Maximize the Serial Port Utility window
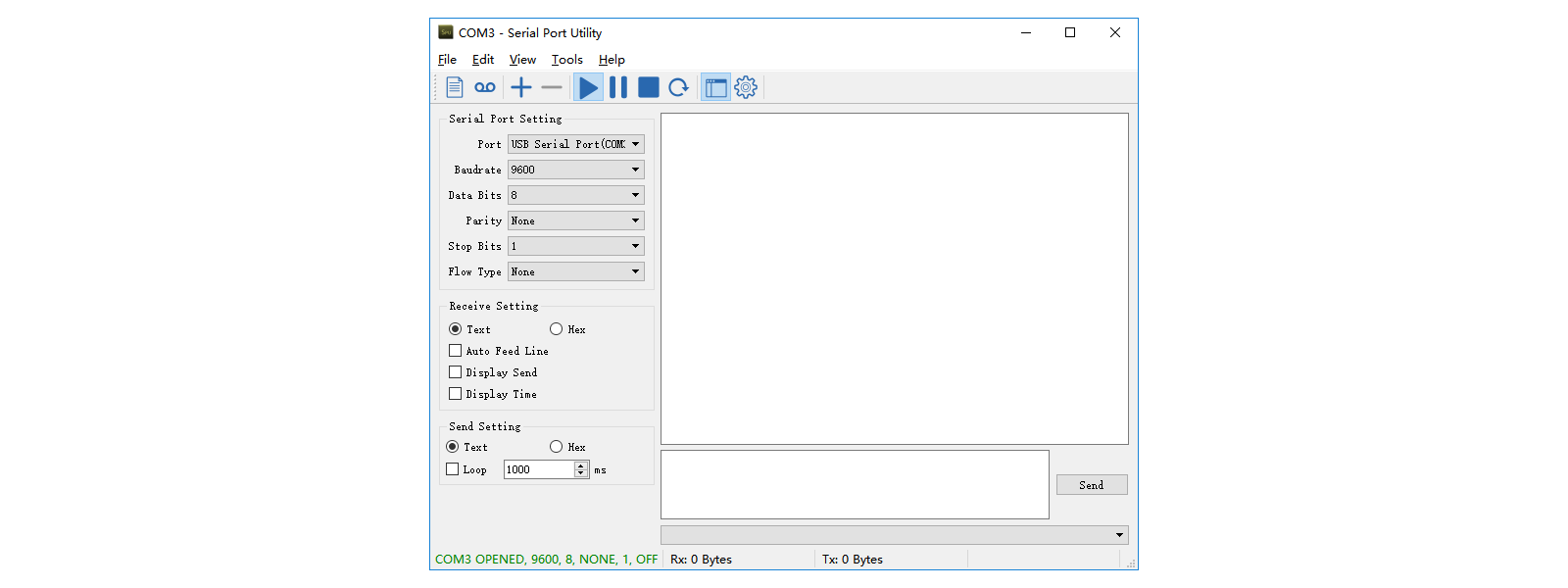This screenshot has width=1568, height=588. [x=1070, y=32]
